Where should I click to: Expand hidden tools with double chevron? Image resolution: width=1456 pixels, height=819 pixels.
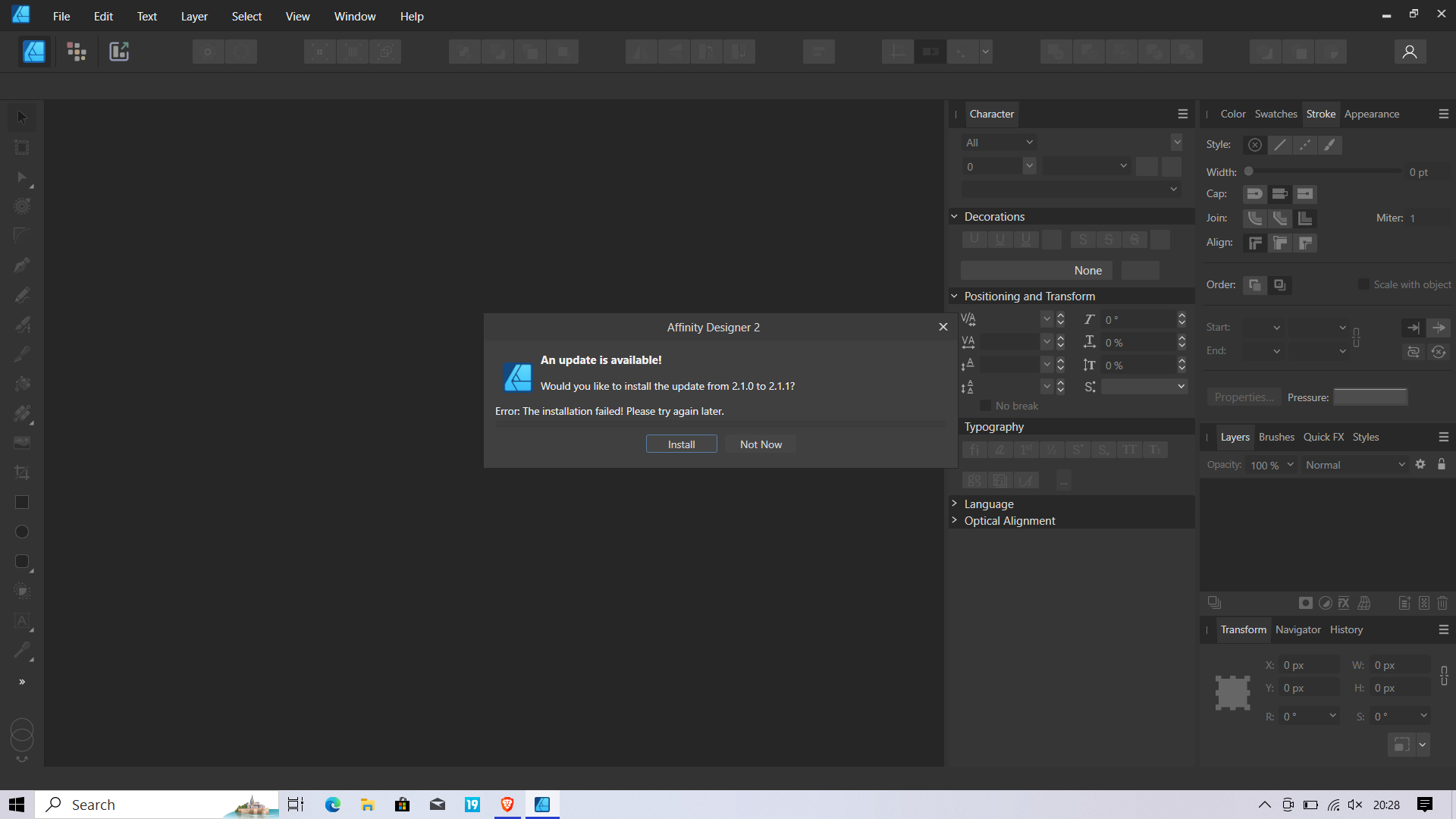click(22, 682)
